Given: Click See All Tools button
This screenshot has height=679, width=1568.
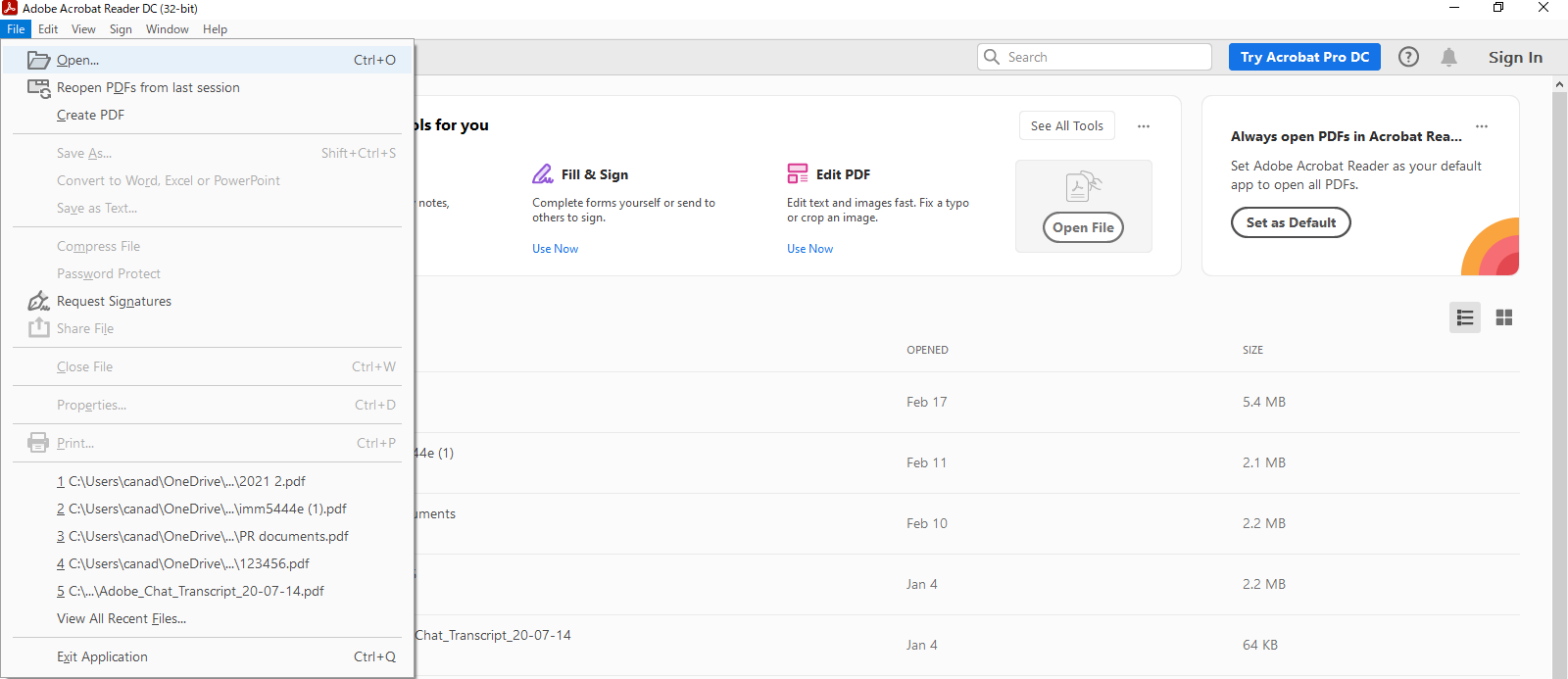Looking at the screenshot, I should 1067,125.
